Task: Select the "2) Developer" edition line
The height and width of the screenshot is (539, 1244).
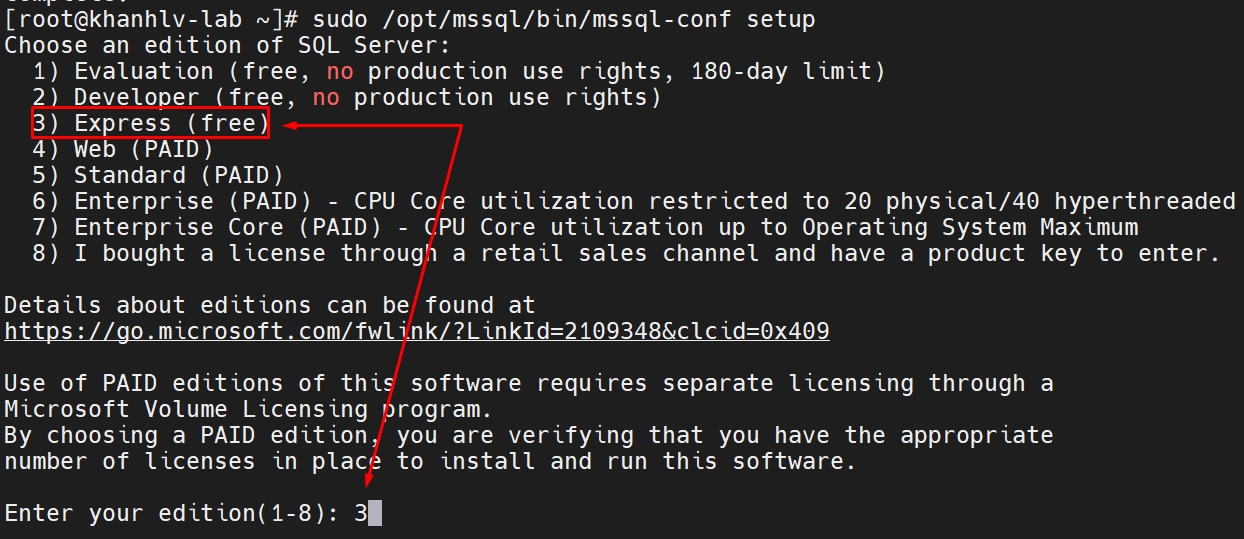Action: coord(136,98)
